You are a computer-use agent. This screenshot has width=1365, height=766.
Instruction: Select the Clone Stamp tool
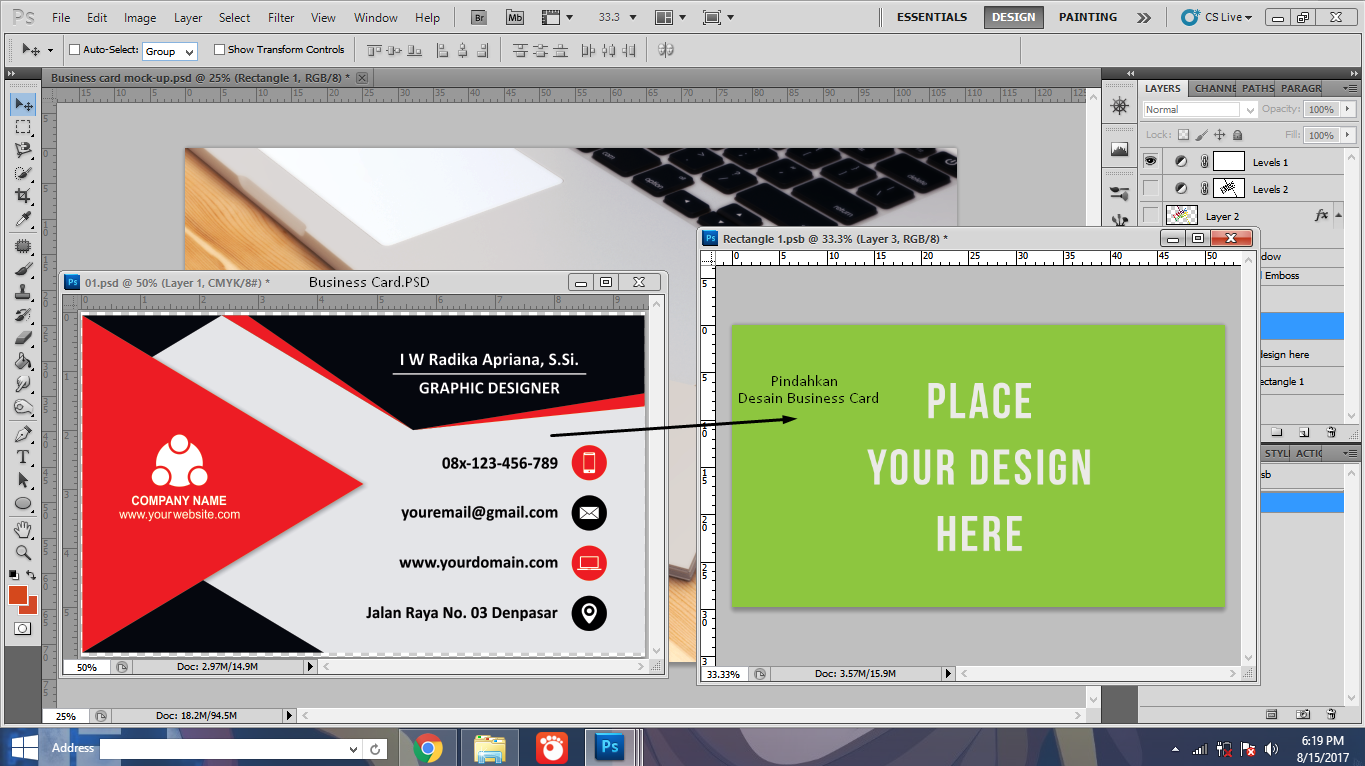click(x=24, y=290)
